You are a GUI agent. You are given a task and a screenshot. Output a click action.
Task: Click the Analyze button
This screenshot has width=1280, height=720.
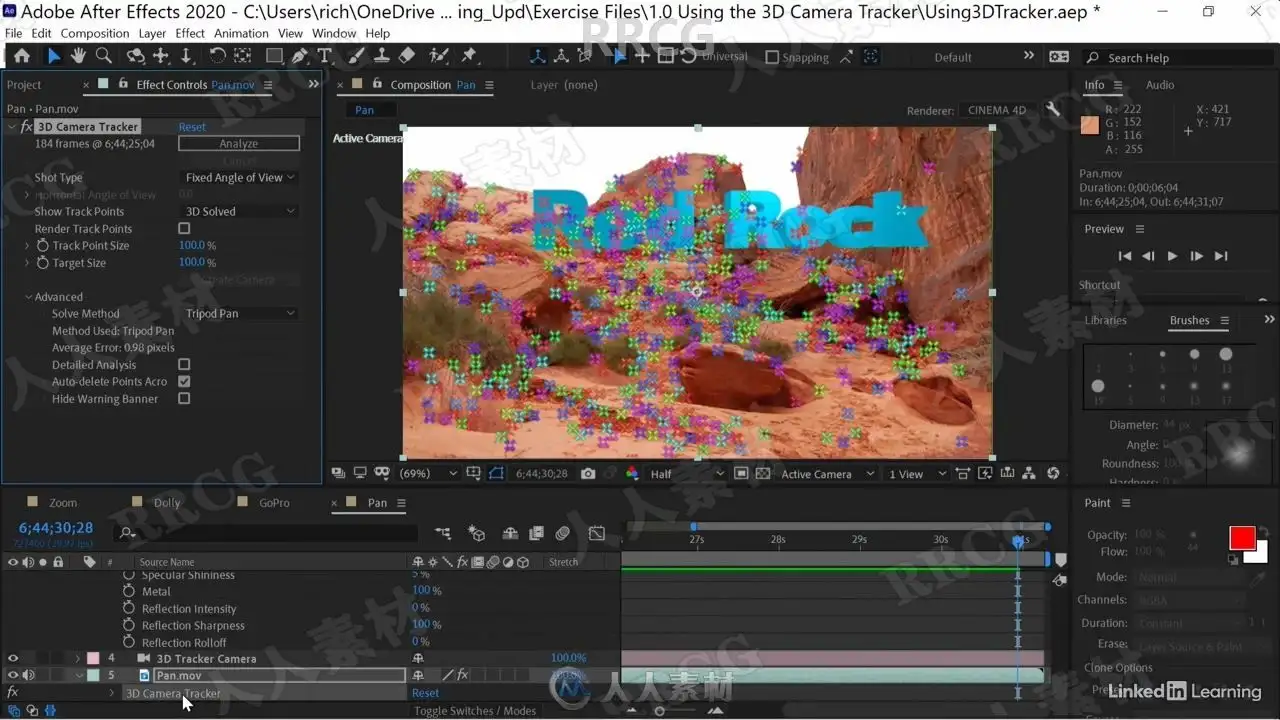(x=238, y=144)
